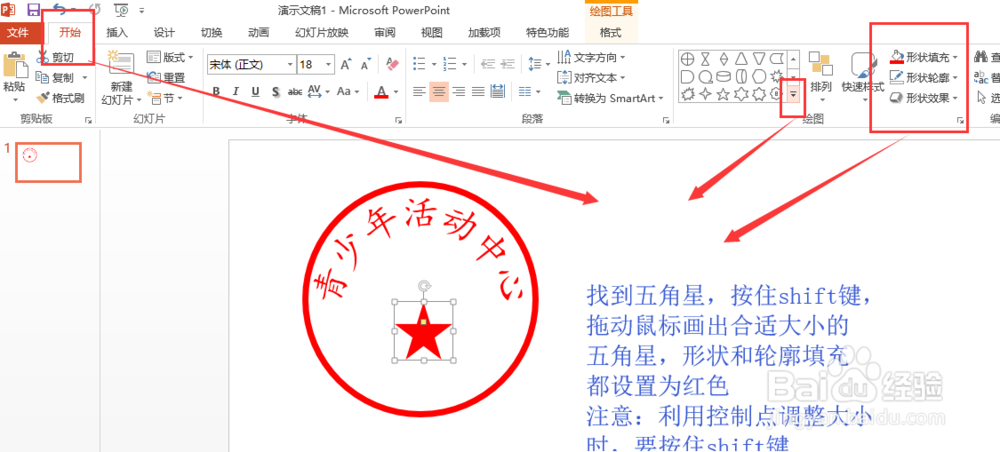
Task: Select the triangle extract shape in gallery
Action: (x=741, y=59)
